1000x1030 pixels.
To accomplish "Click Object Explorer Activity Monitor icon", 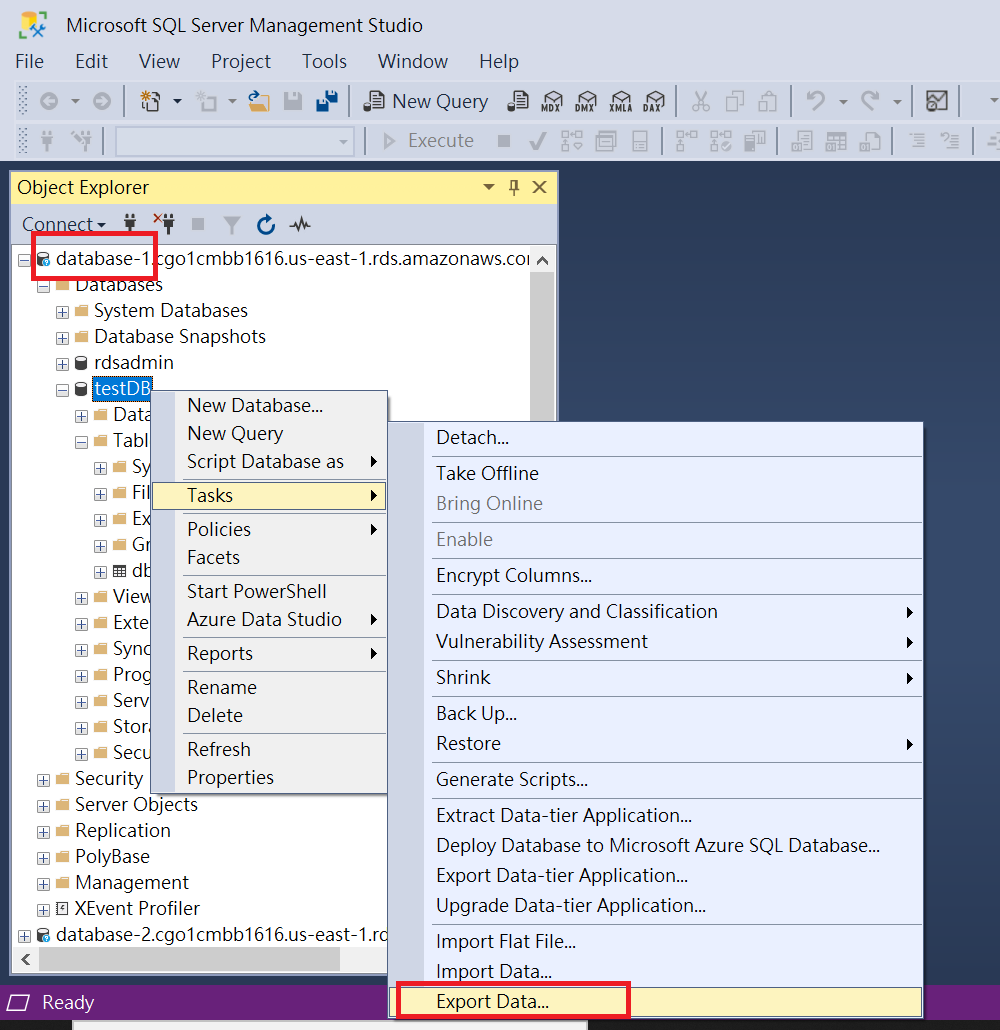I will tap(300, 225).
